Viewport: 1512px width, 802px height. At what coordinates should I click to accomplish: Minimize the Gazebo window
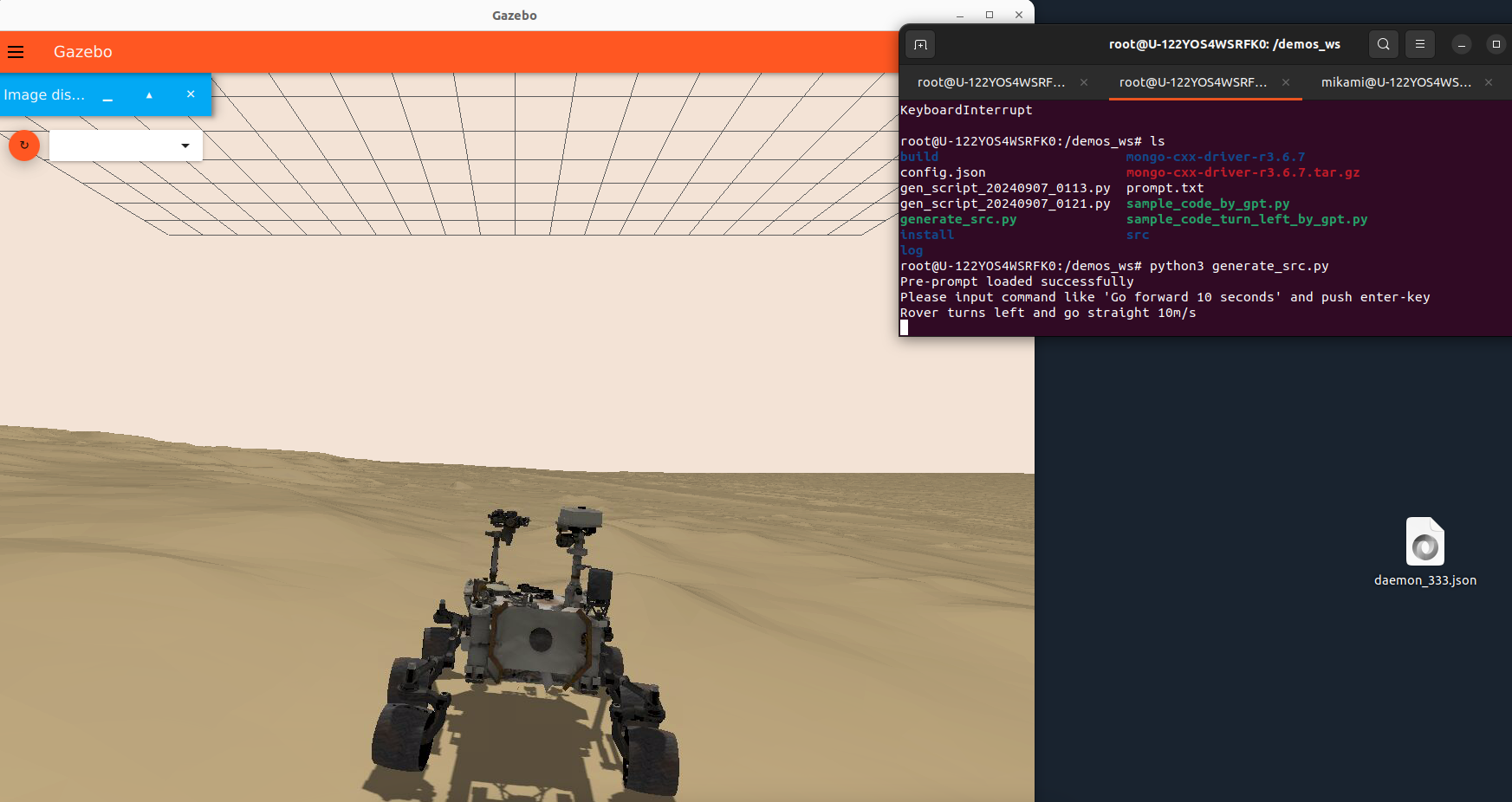coord(960,16)
